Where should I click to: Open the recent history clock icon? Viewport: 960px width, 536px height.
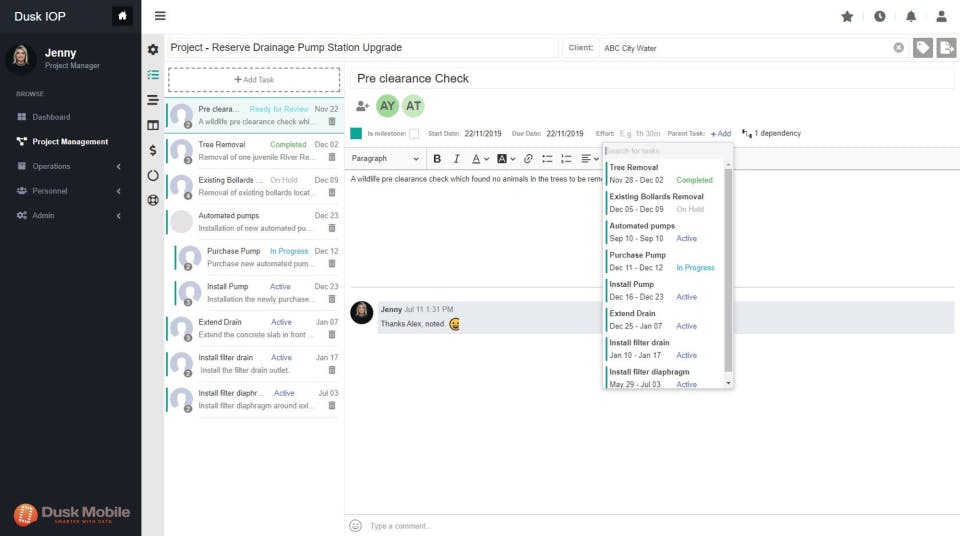[880, 17]
